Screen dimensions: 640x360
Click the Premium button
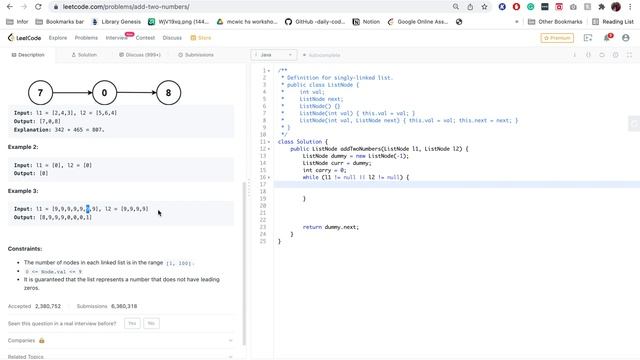pyautogui.click(x=557, y=38)
